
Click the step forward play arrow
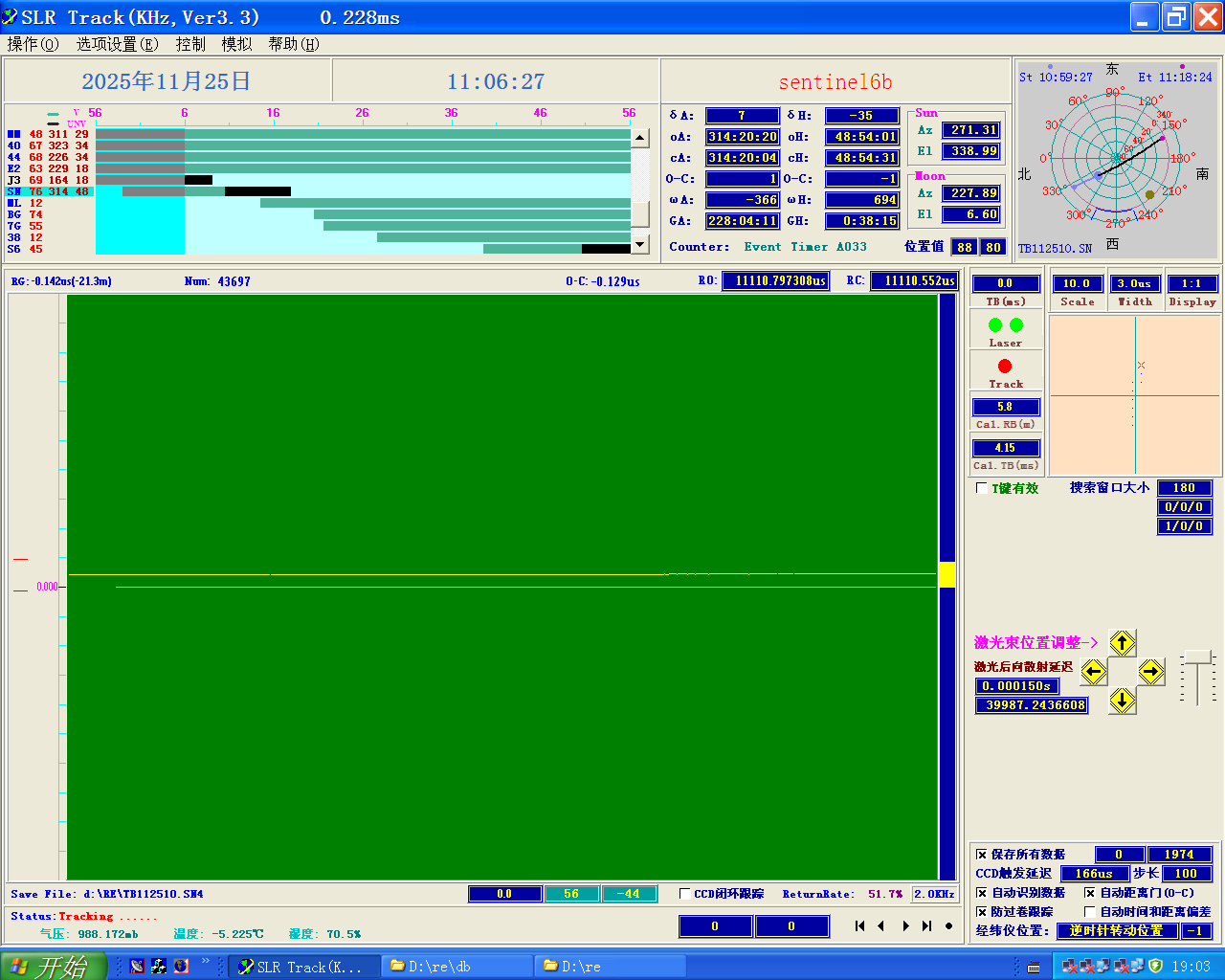(905, 925)
